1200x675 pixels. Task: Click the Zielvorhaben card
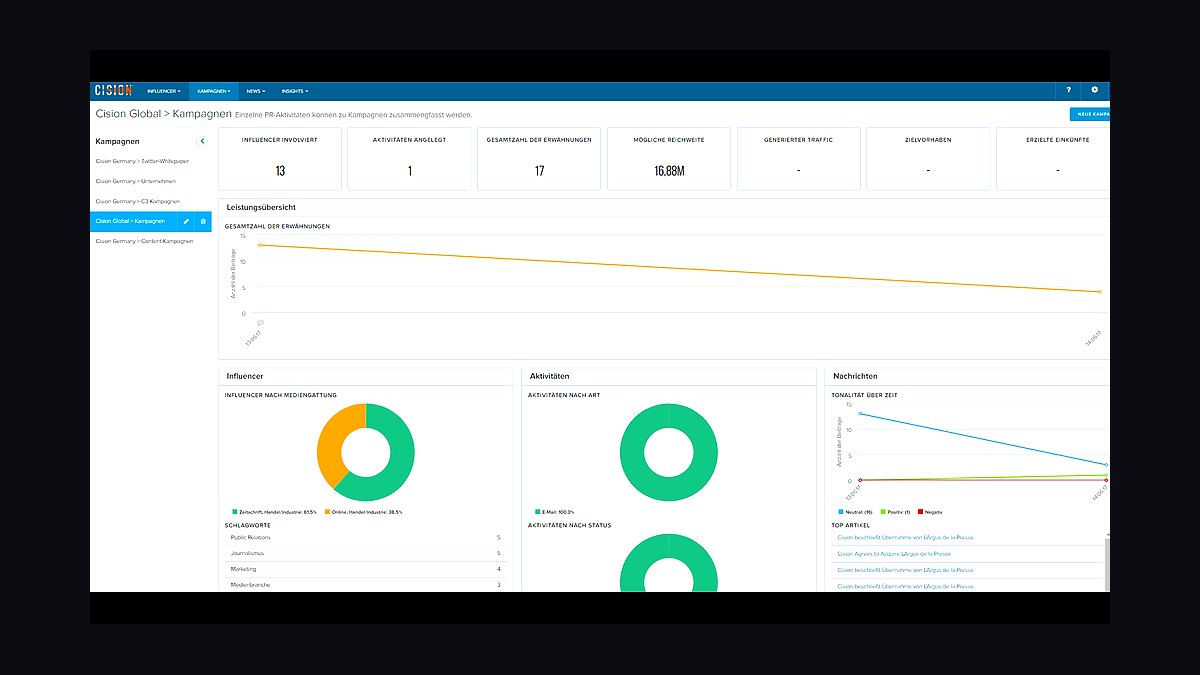(928, 158)
